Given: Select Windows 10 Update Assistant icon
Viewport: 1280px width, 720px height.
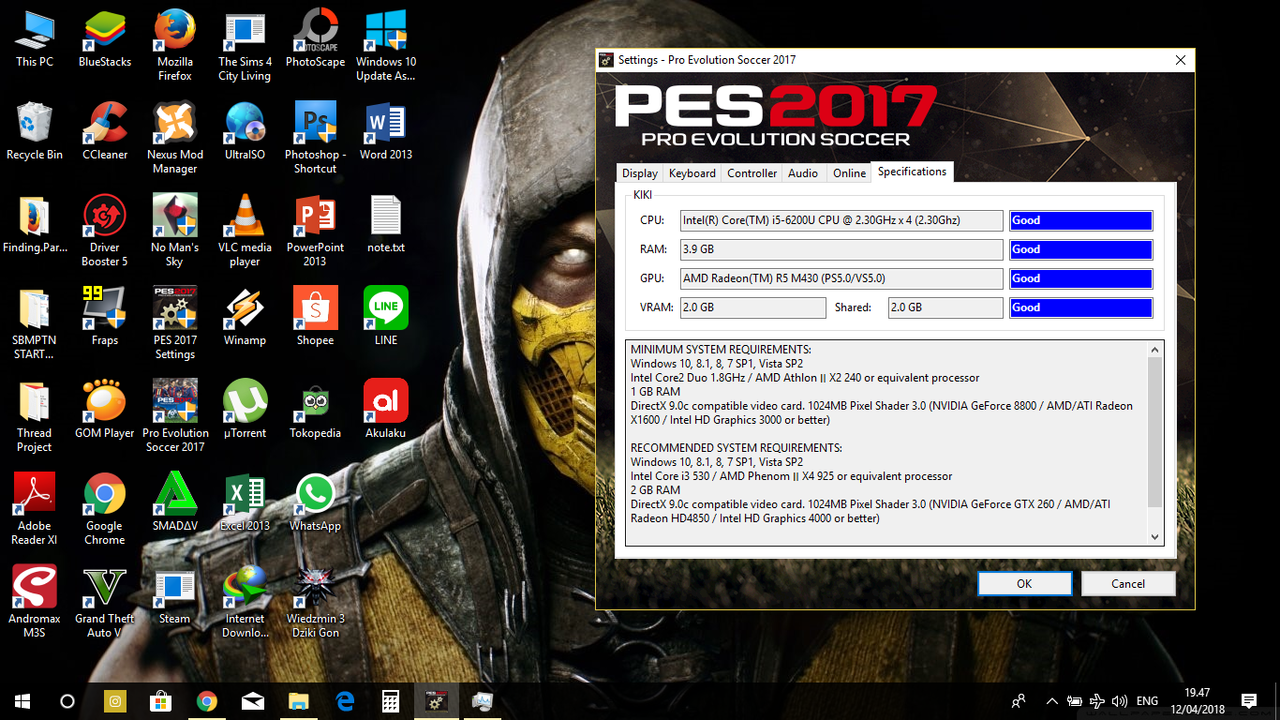Looking at the screenshot, I should [x=385, y=46].
